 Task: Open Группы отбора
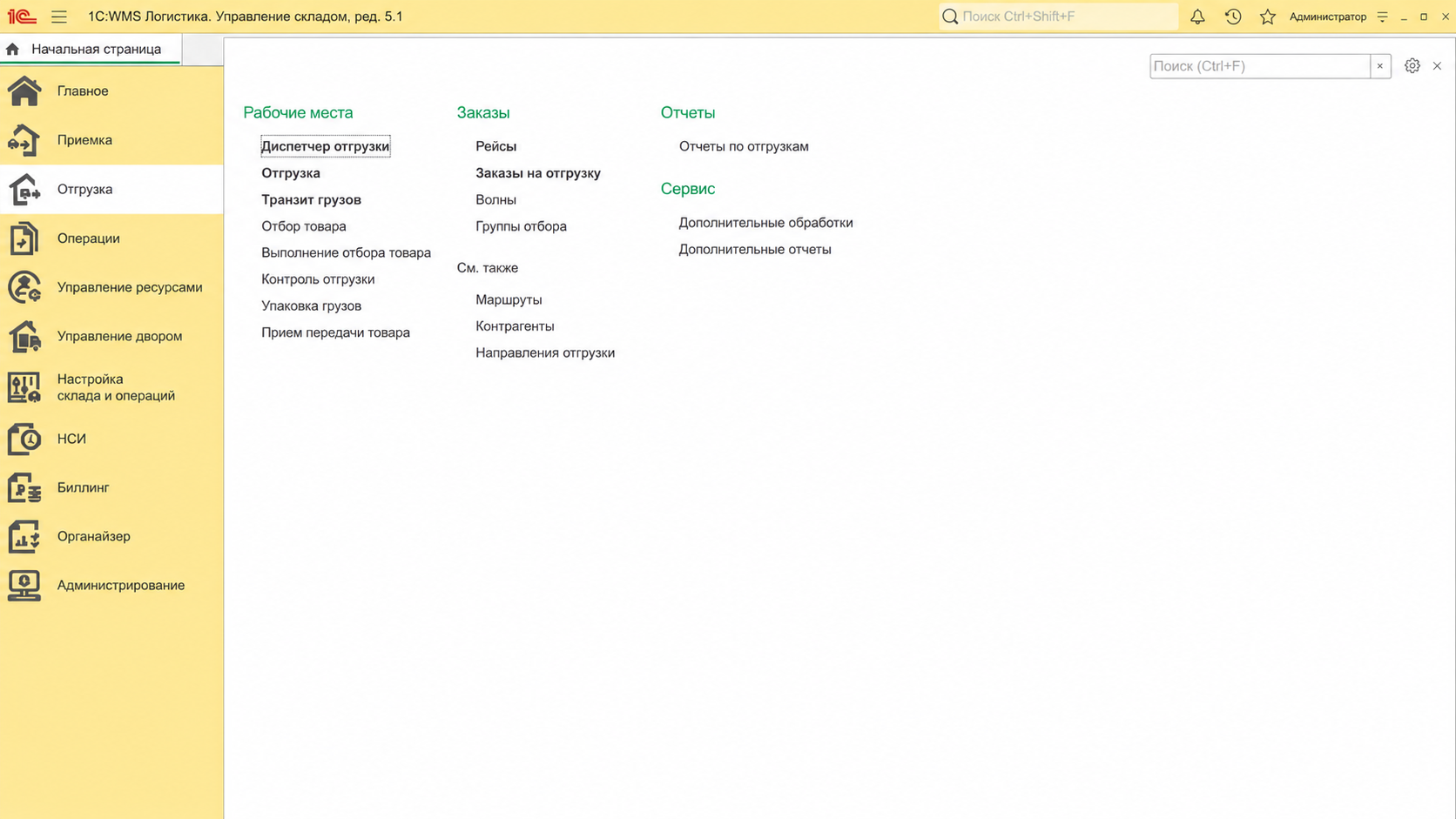(522, 226)
